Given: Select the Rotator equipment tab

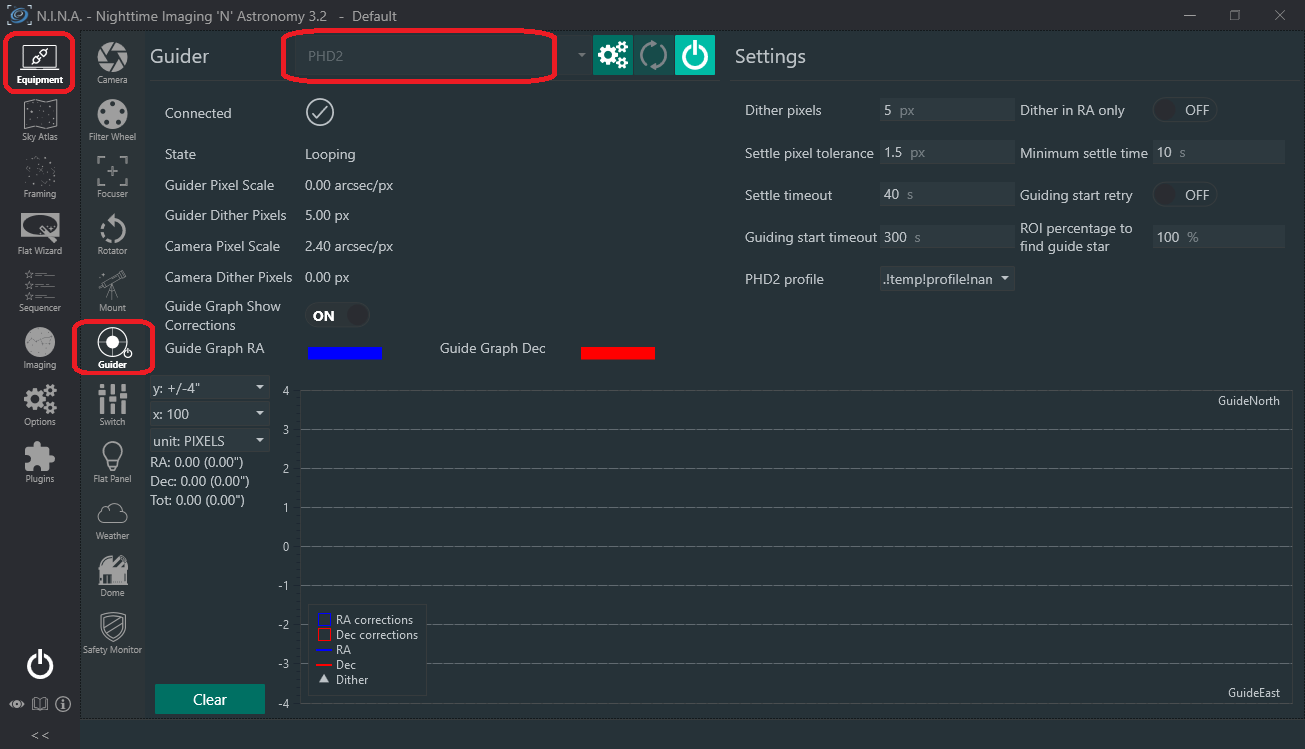Looking at the screenshot, I should (x=112, y=234).
